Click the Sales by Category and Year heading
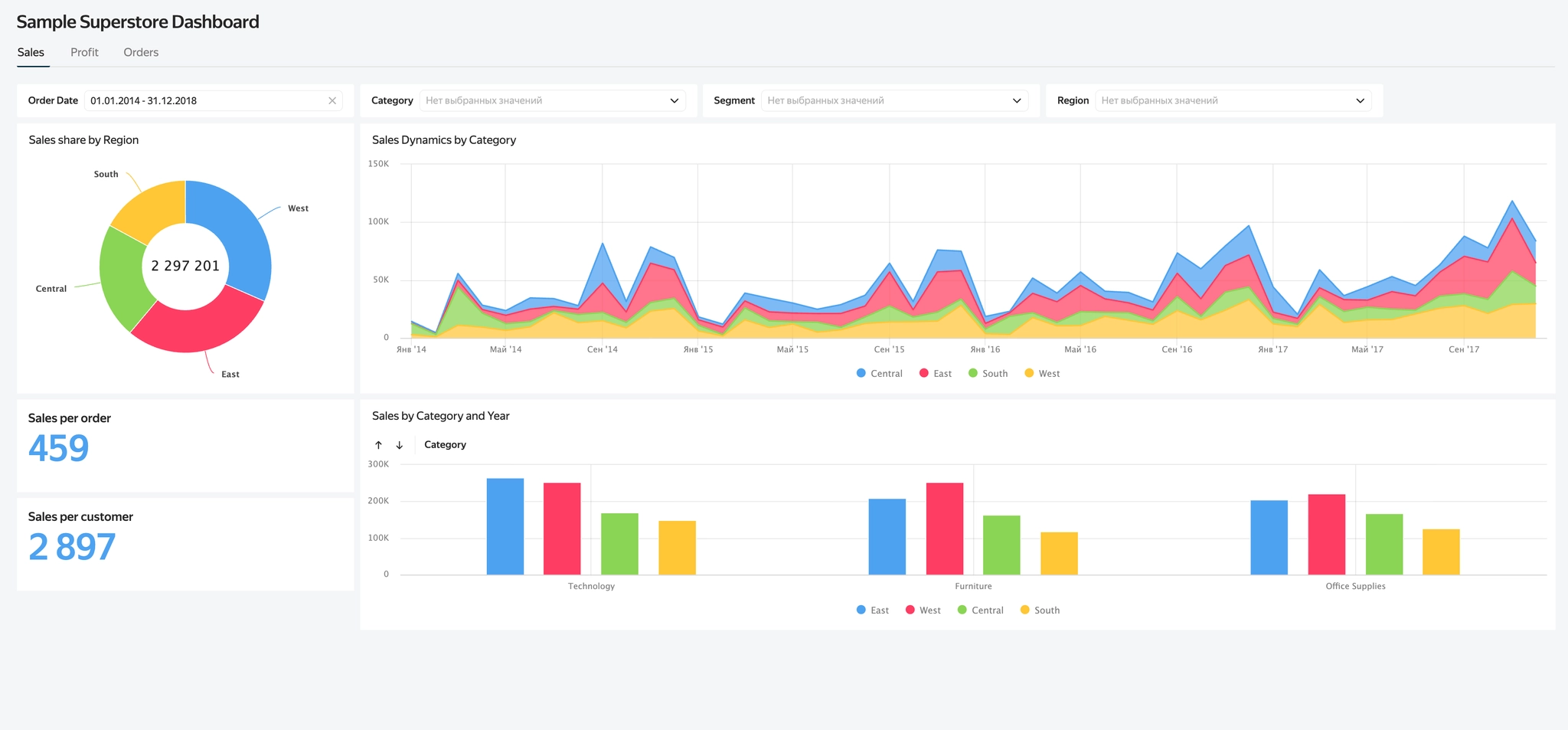The width and height of the screenshot is (1568, 730). pyautogui.click(x=441, y=416)
